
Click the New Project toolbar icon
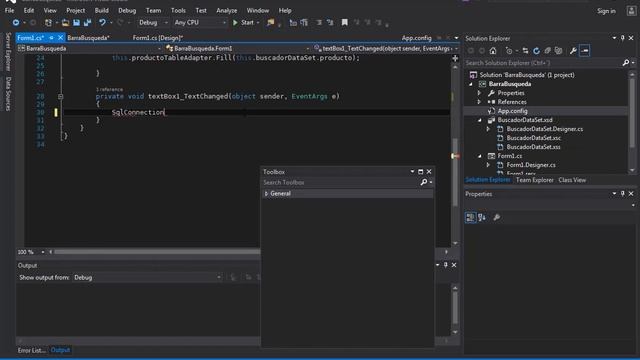(48, 23)
